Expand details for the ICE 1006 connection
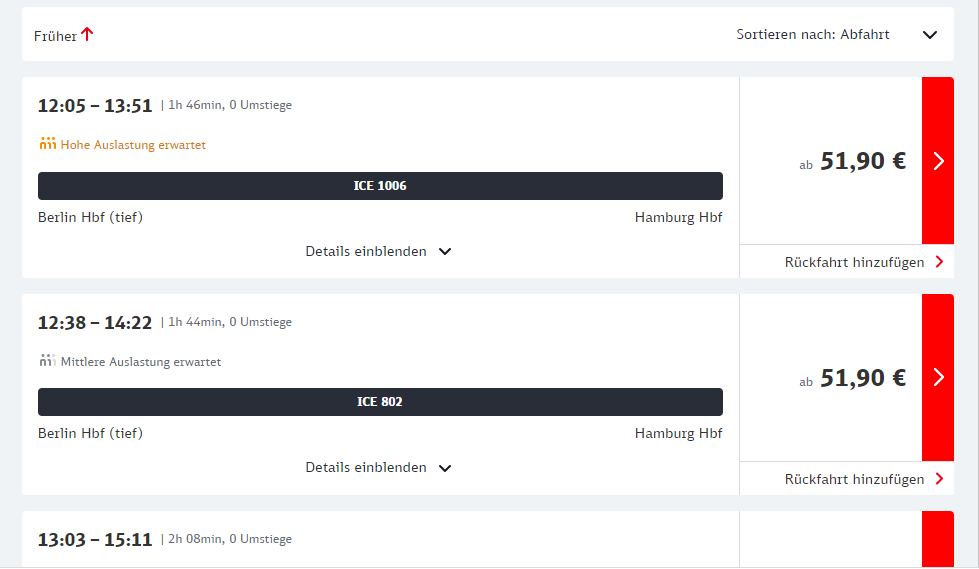Screen dimensions: 979x569 (378, 251)
